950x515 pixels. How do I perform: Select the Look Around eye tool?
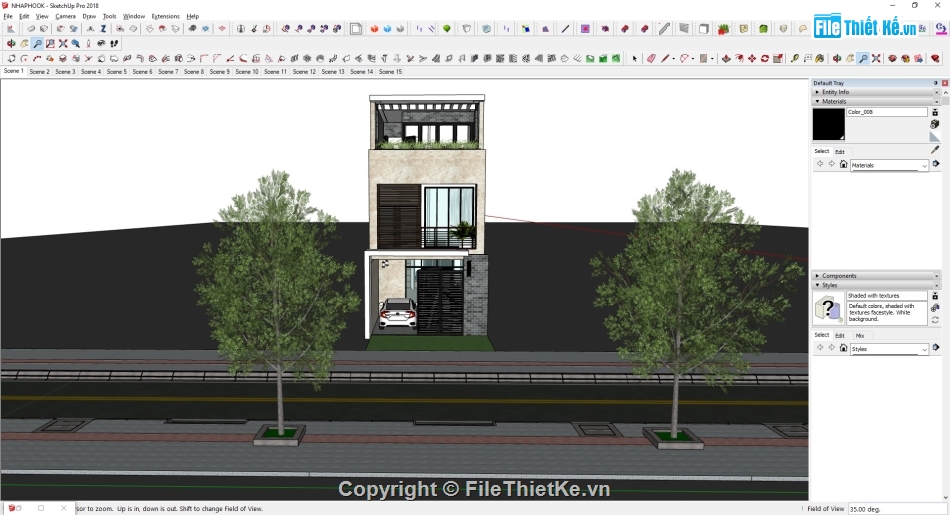coord(101,43)
